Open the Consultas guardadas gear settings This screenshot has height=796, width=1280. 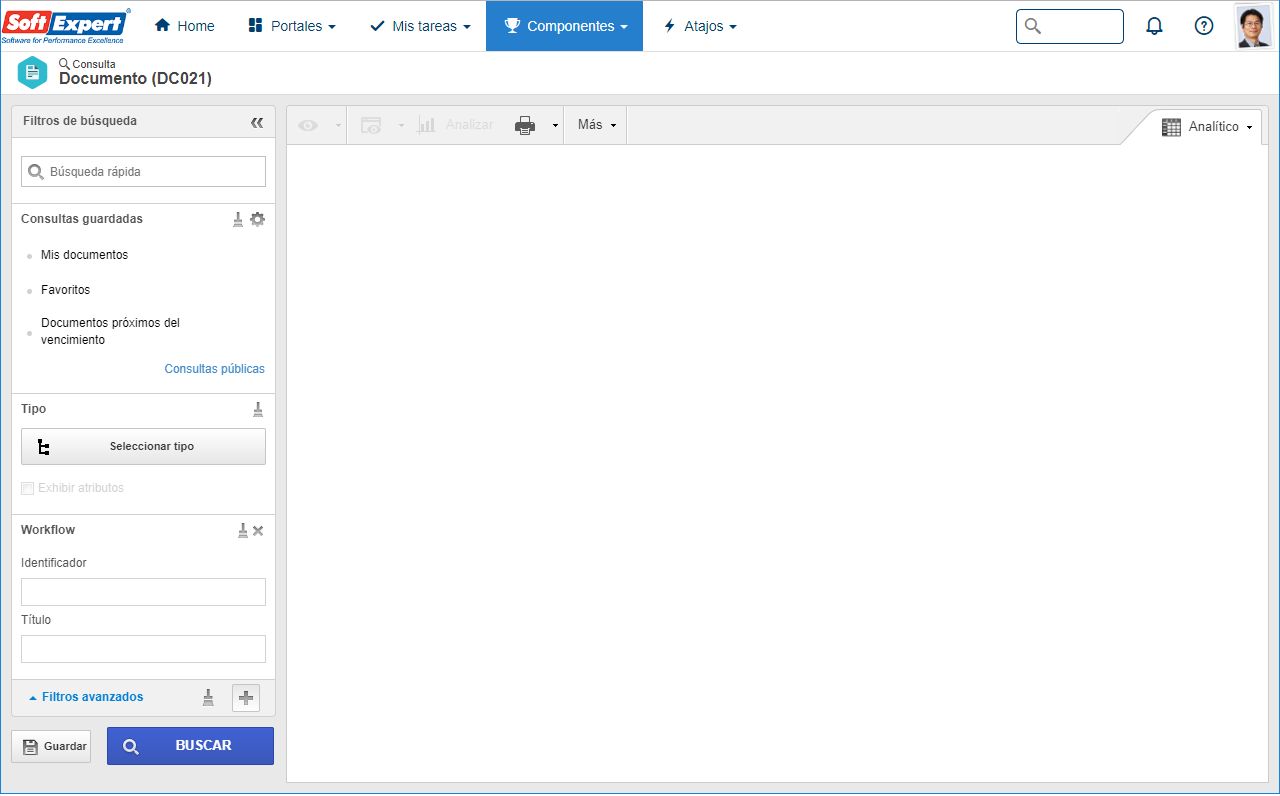(258, 219)
